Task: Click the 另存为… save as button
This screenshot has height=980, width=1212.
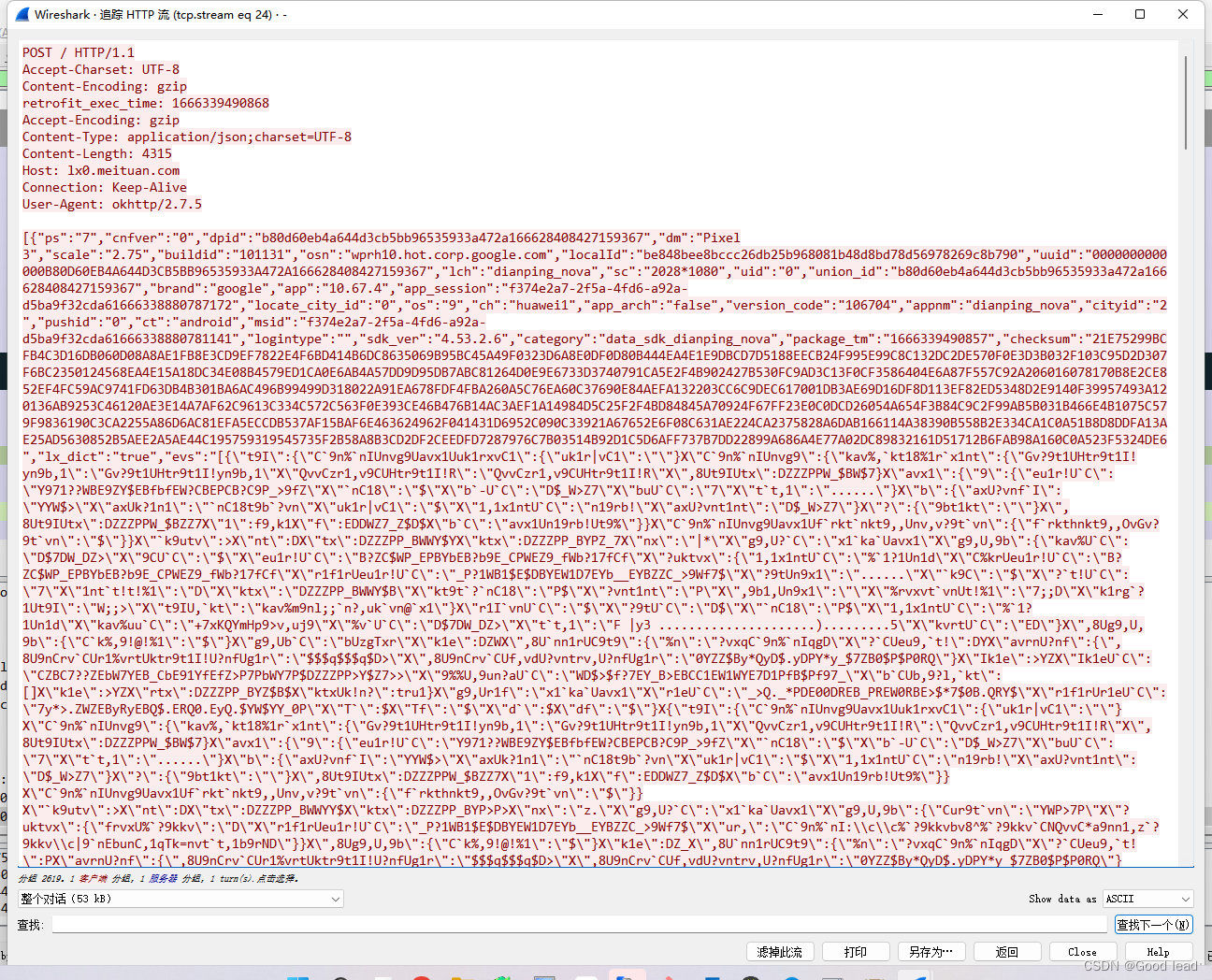Action: tap(931, 952)
